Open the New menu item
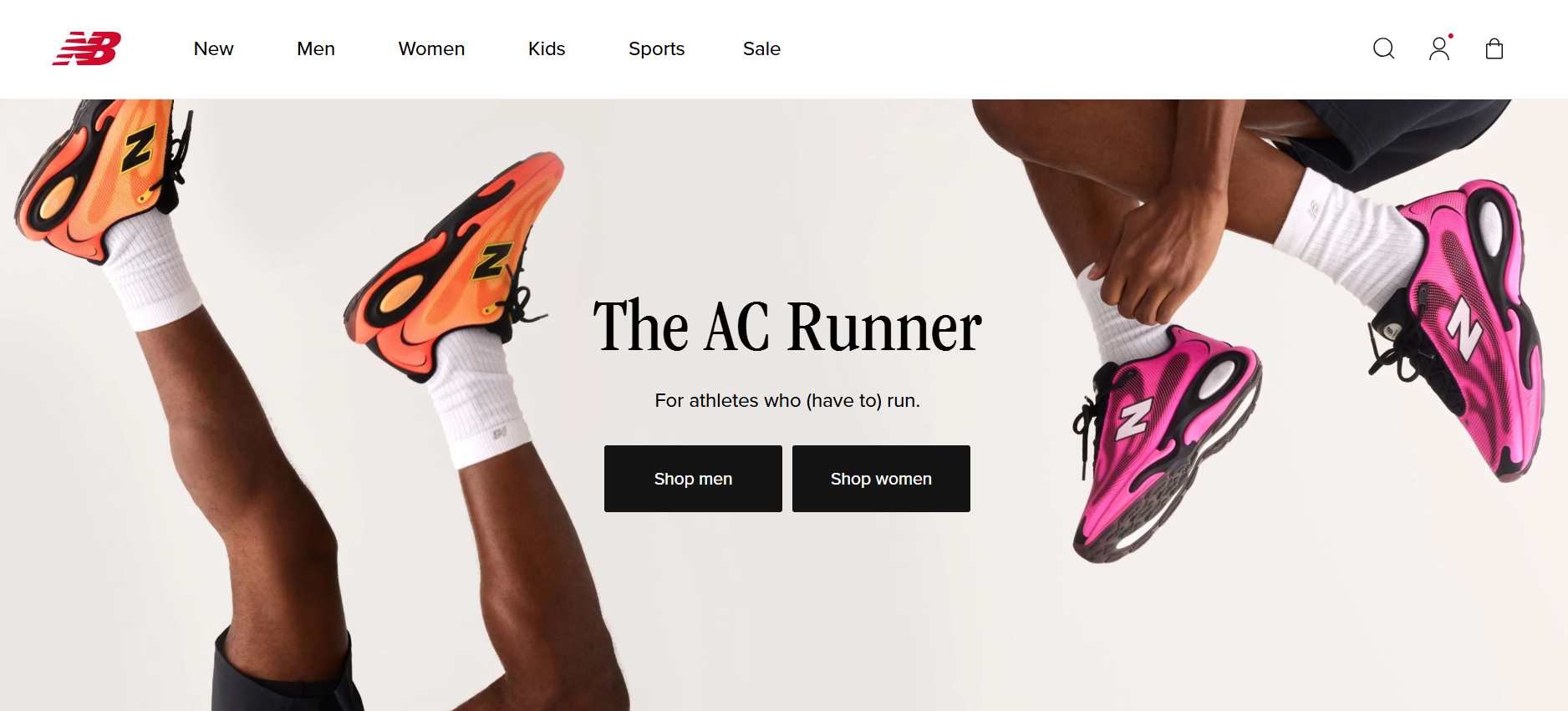This screenshot has height=711, width=1568. click(x=214, y=48)
